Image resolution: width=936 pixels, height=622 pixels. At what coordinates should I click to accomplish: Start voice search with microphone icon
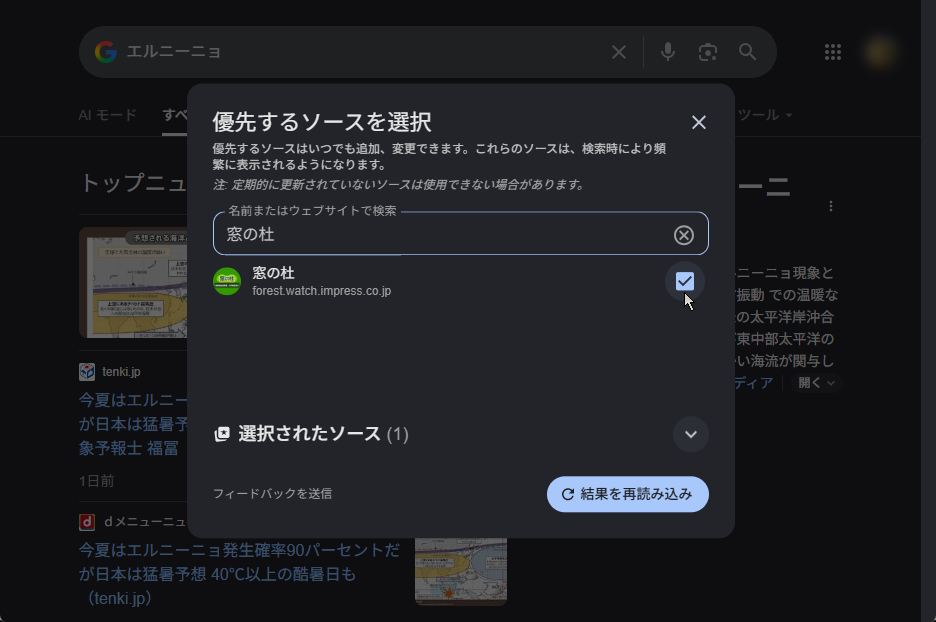point(668,52)
